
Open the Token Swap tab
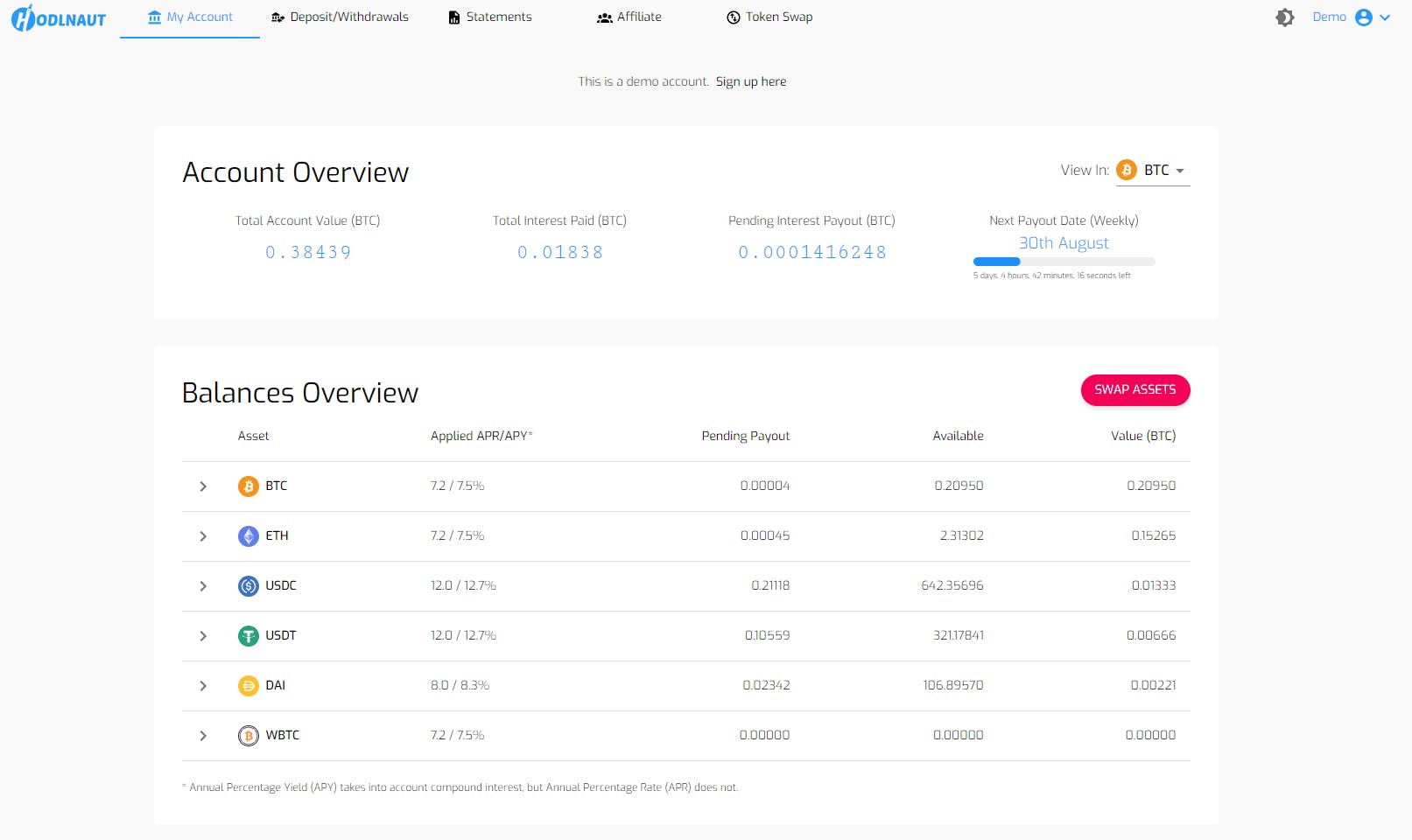(x=769, y=17)
